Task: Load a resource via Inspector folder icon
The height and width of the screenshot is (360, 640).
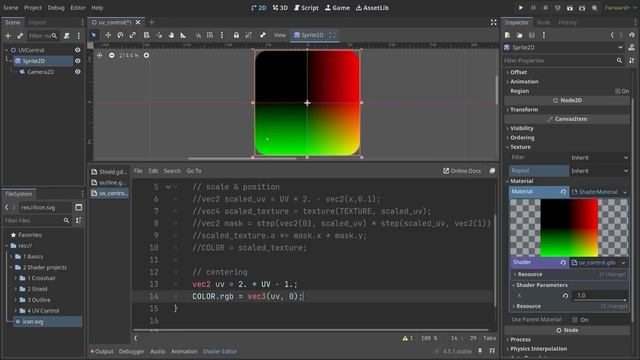Action: [519, 36]
